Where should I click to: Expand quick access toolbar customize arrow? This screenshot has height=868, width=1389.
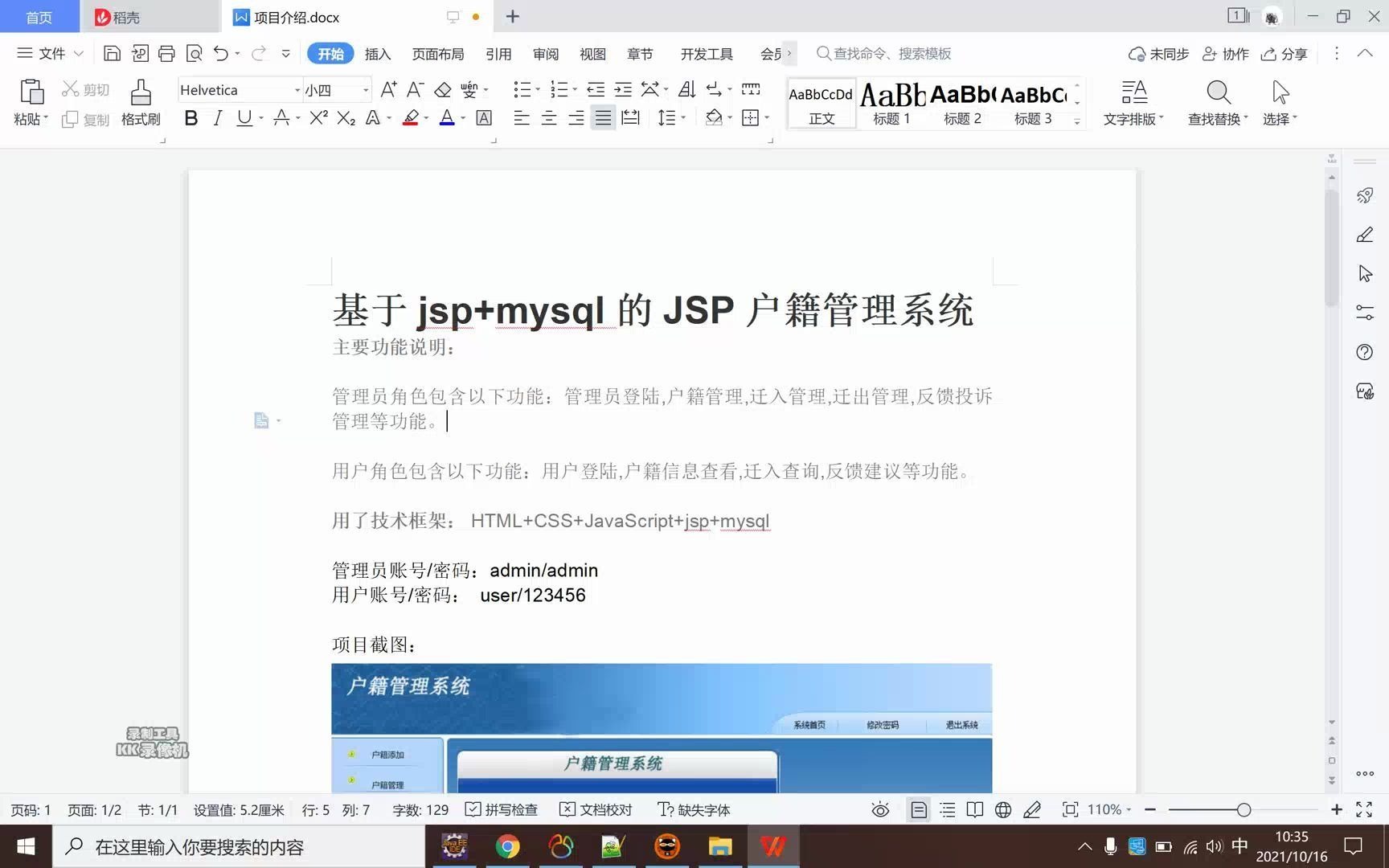point(285,54)
